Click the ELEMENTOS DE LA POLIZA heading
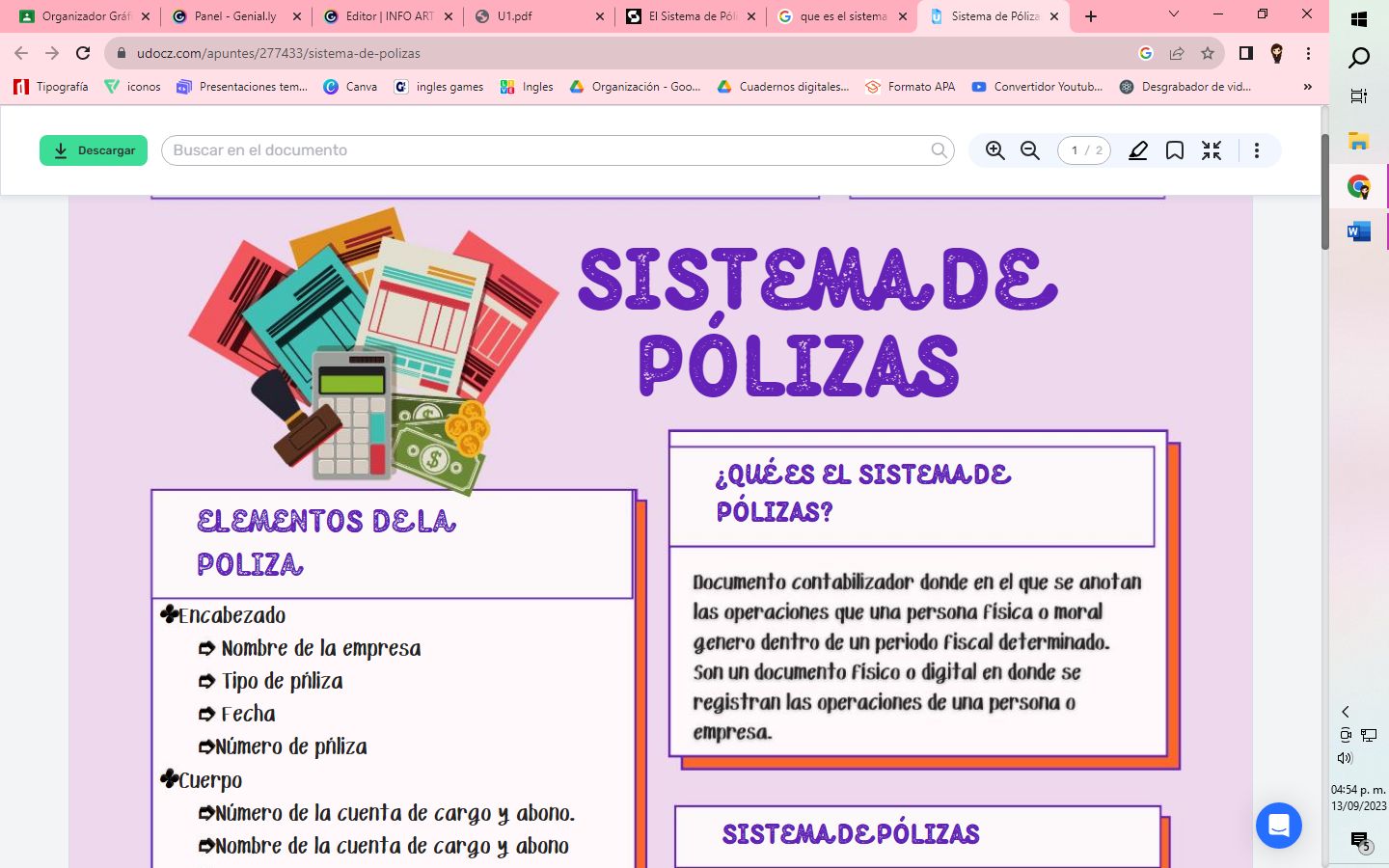Viewport: 1389px width, 868px height. (x=326, y=543)
